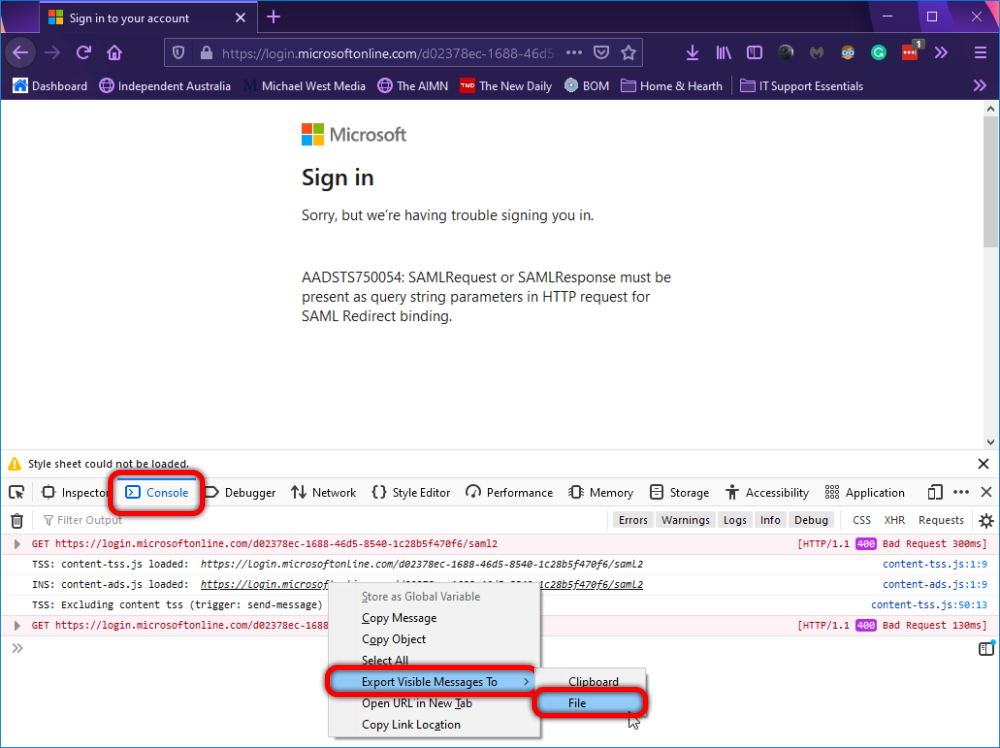Open the Firefox hamburger menu
The image size is (1000, 748).
tap(980, 53)
